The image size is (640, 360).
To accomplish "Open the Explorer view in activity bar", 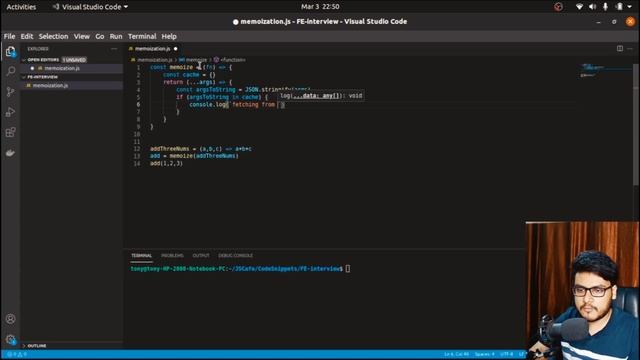I will tap(11, 51).
